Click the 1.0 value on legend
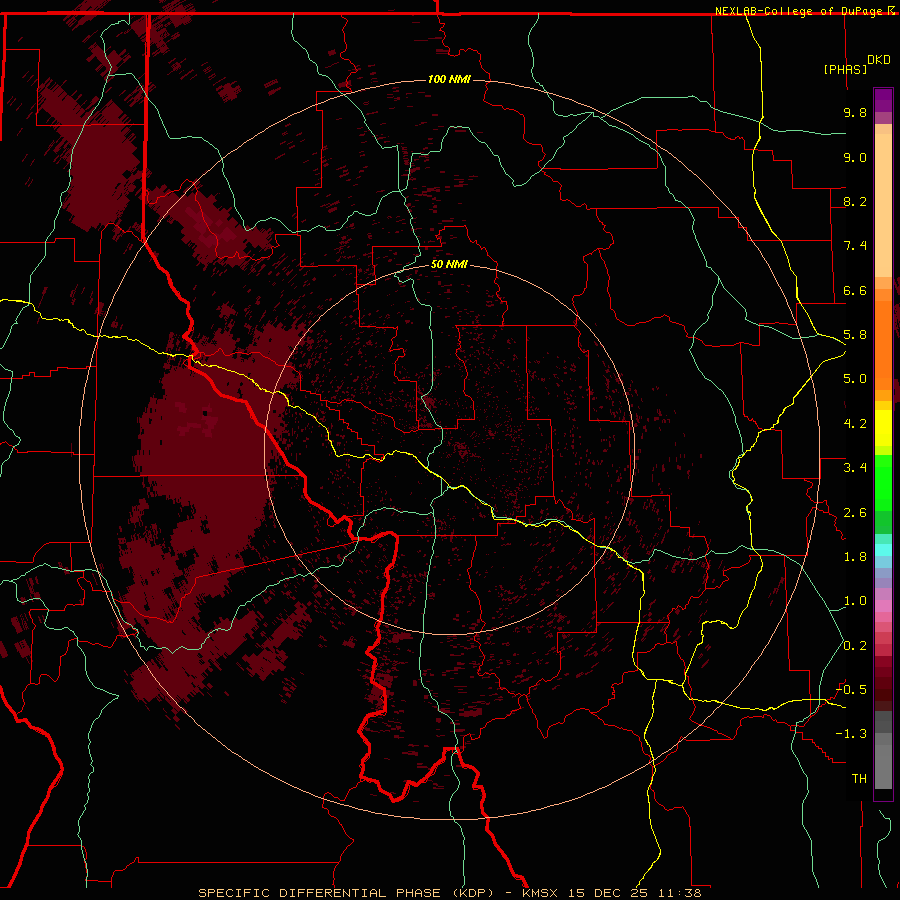900x900 pixels. pyautogui.click(x=855, y=601)
